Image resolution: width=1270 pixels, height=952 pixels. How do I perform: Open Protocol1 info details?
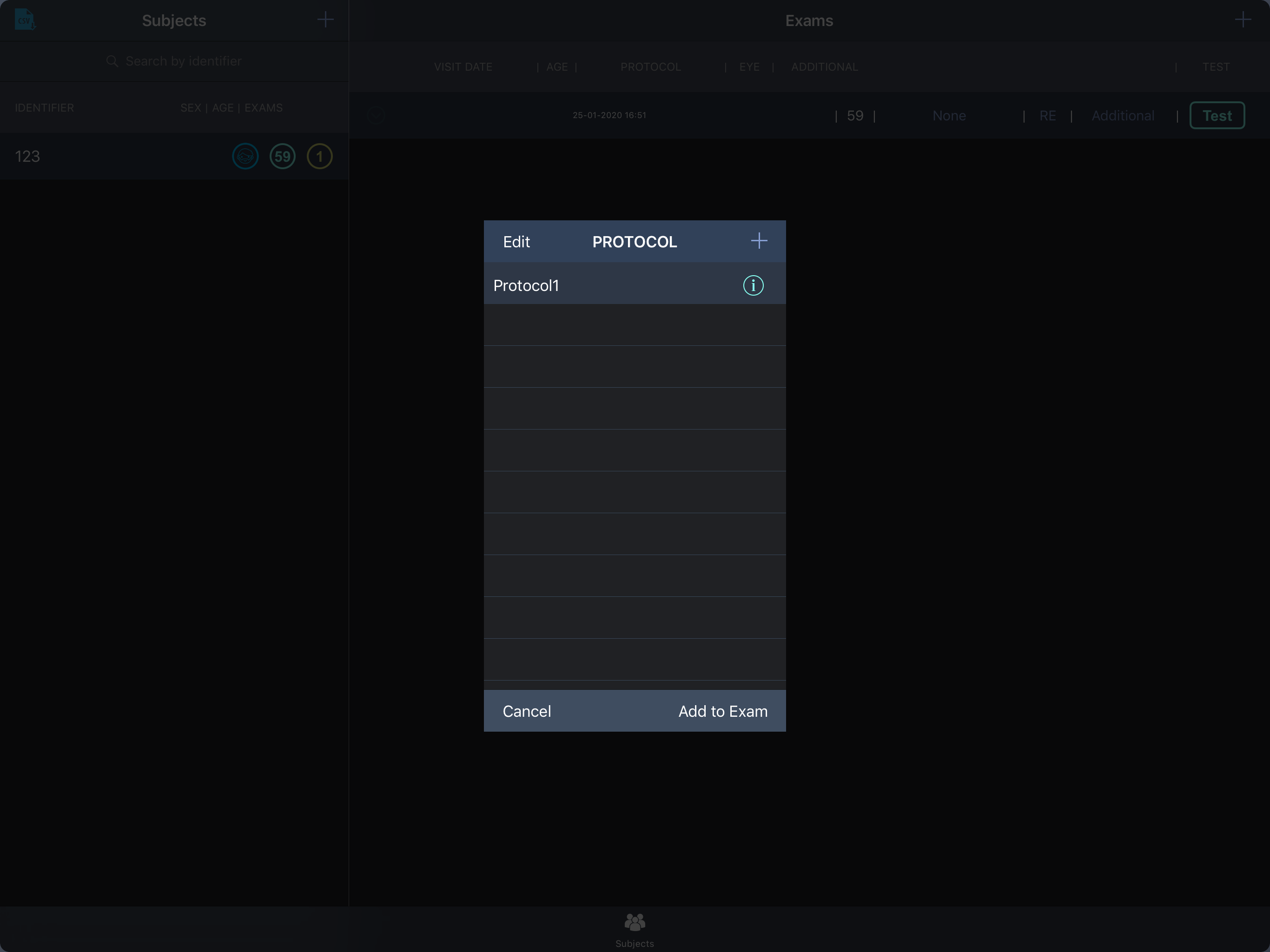753,285
